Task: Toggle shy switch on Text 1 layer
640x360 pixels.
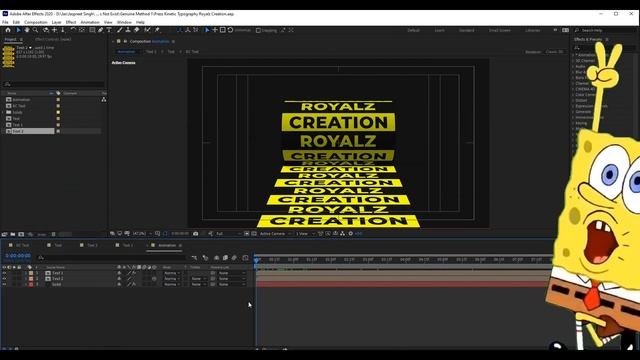Action: pyautogui.click(x=119, y=273)
